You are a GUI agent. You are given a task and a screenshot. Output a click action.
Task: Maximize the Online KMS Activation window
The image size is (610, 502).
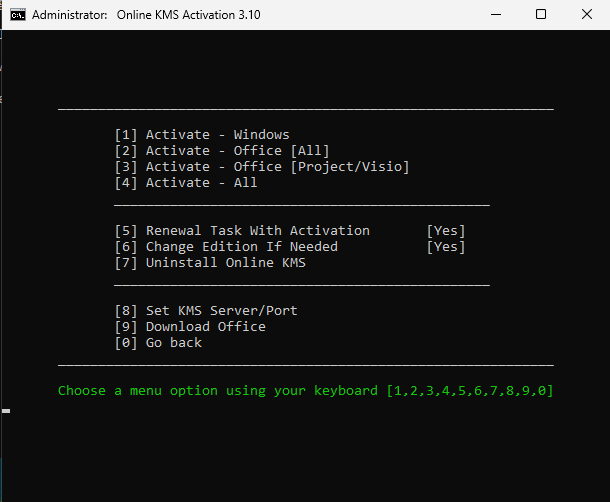tap(541, 15)
